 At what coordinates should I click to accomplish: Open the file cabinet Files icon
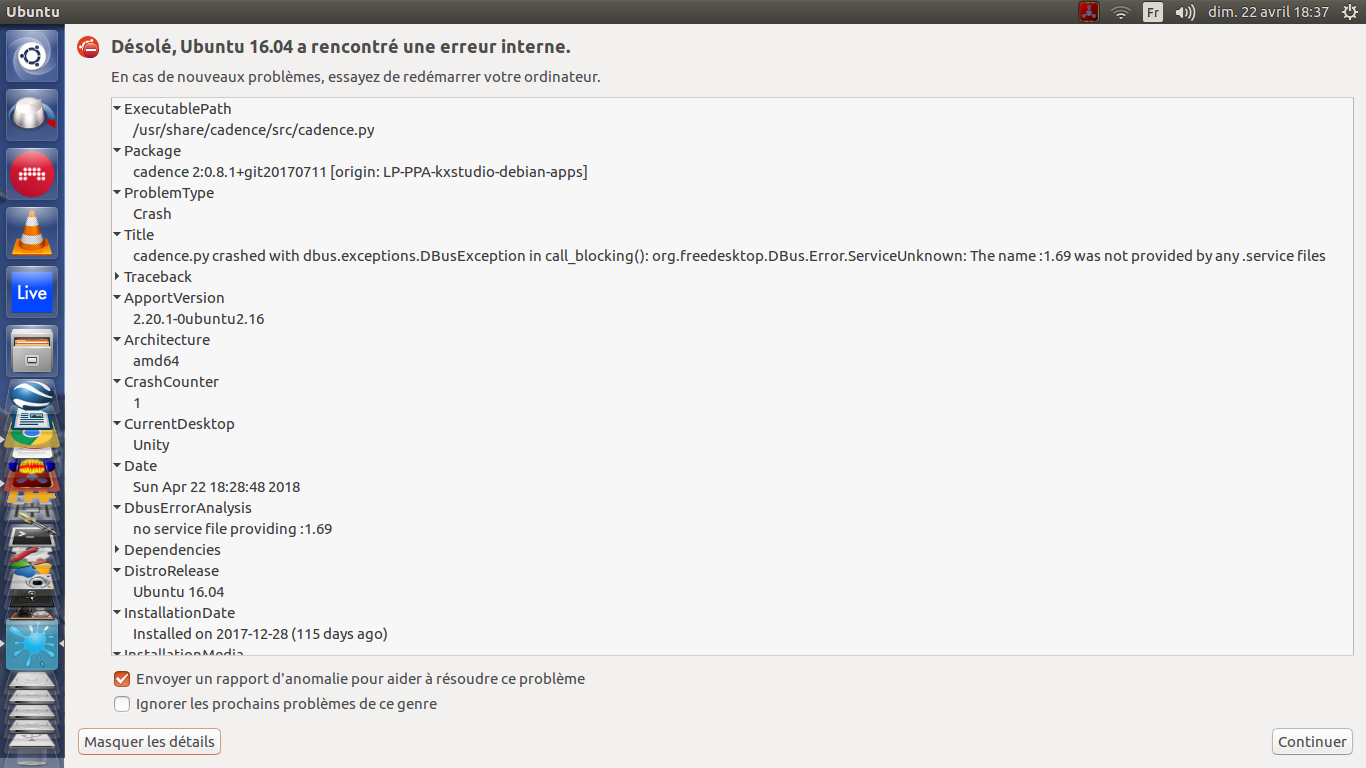(32, 351)
